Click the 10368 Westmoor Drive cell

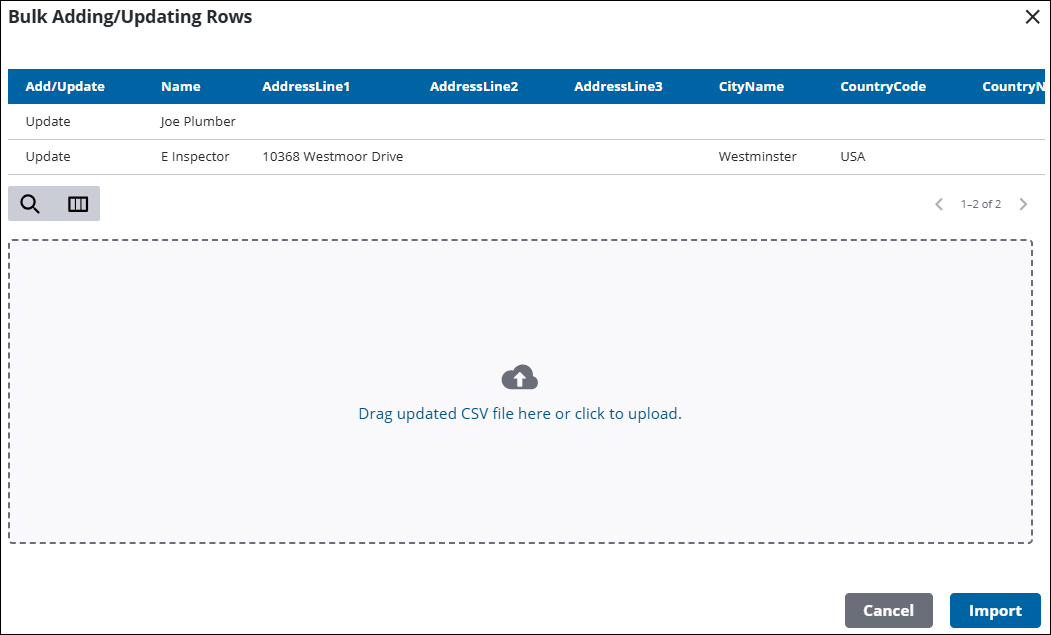[x=333, y=157]
